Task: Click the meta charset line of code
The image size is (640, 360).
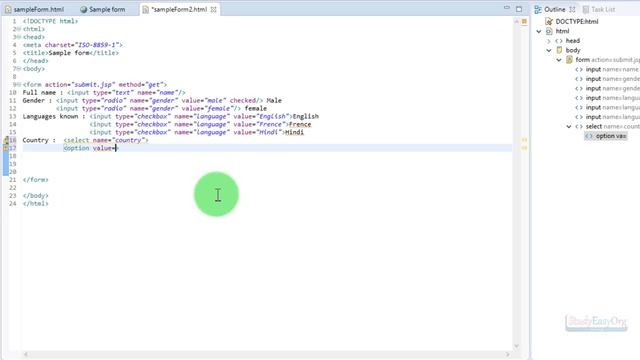Action: (x=73, y=45)
